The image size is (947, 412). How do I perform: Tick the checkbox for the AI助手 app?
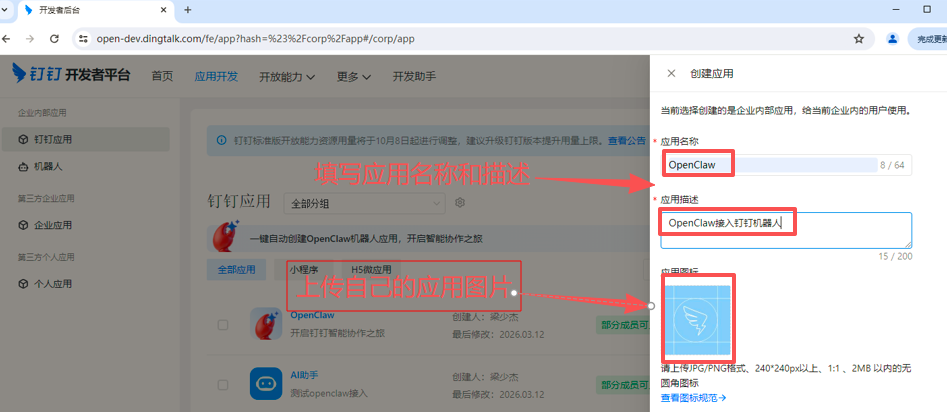[x=223, y=384]
